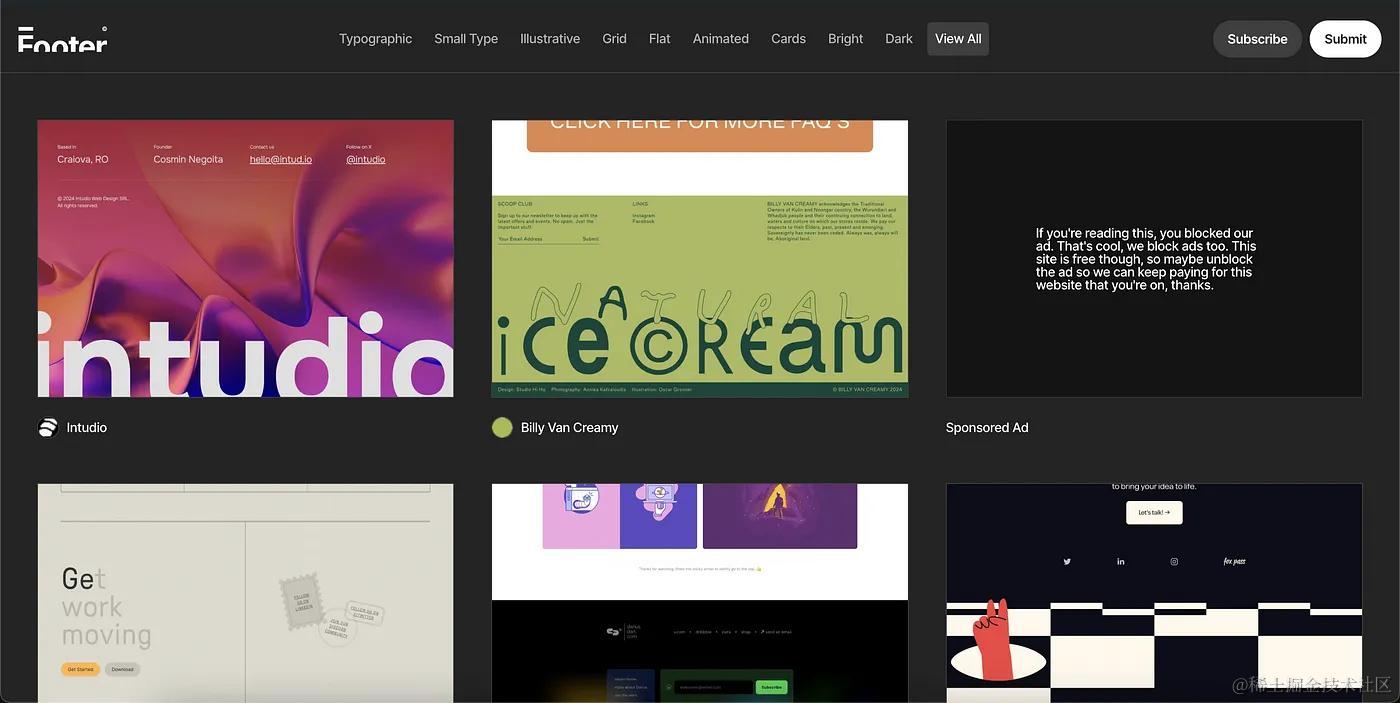Click the Twitter icon in checkerboard card
The image size is (1400, 703).
pyautogui.click(x=1067, y=562)
